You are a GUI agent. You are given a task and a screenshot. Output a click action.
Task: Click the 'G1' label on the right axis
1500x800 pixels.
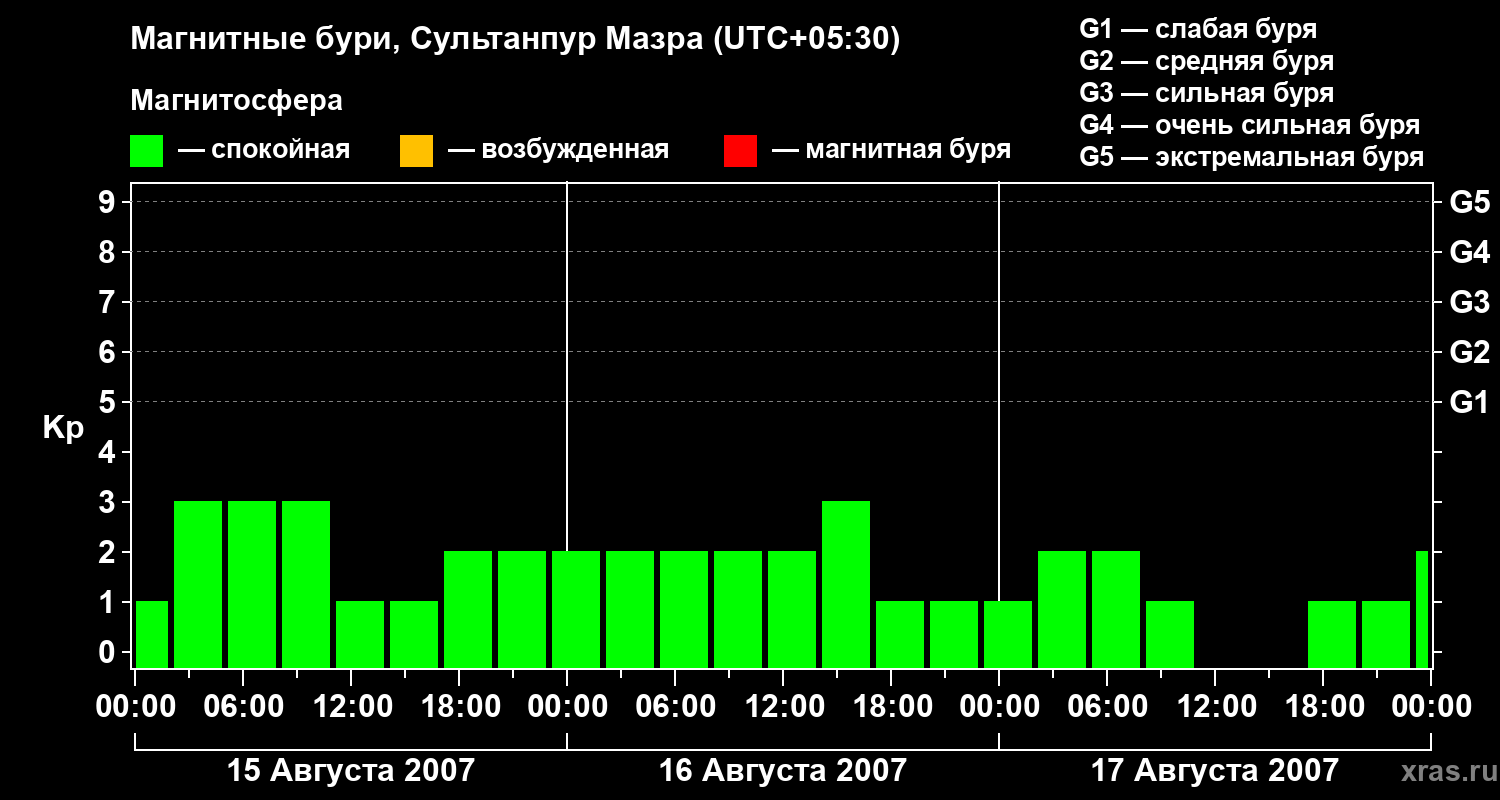tap(1469, 402)
